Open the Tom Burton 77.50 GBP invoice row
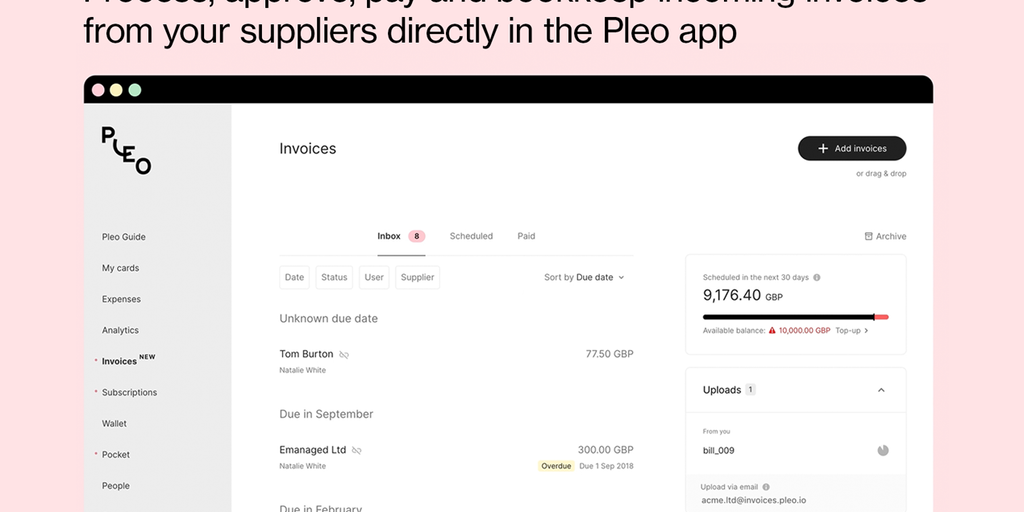The image size is (1024, 512). pyautogui.click(x=456, y=361)
